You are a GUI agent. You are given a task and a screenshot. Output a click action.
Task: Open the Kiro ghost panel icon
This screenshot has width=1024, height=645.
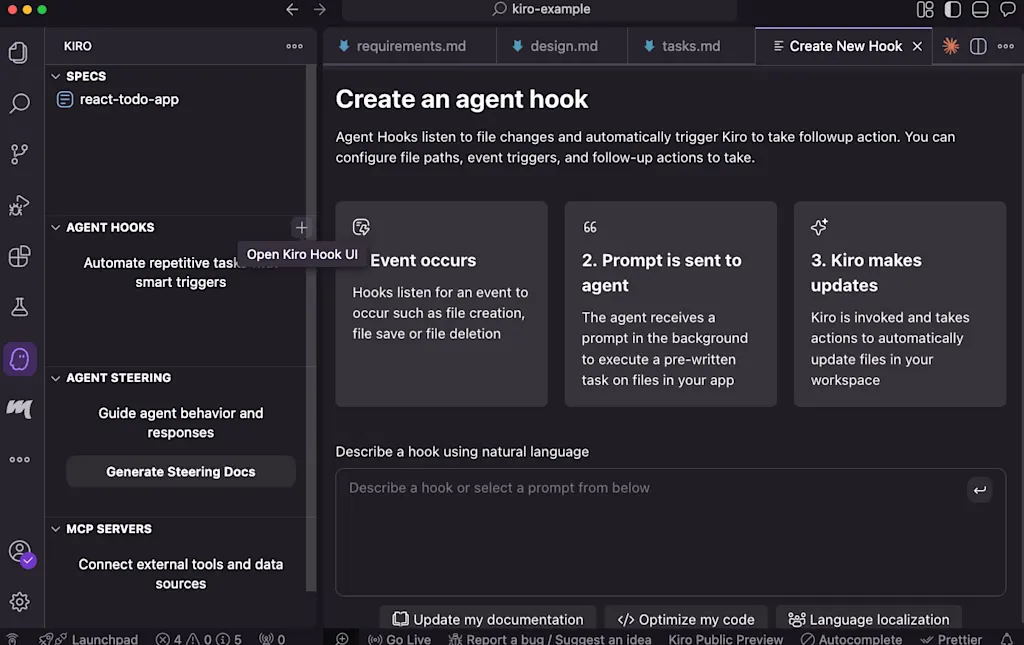(20, 358)
